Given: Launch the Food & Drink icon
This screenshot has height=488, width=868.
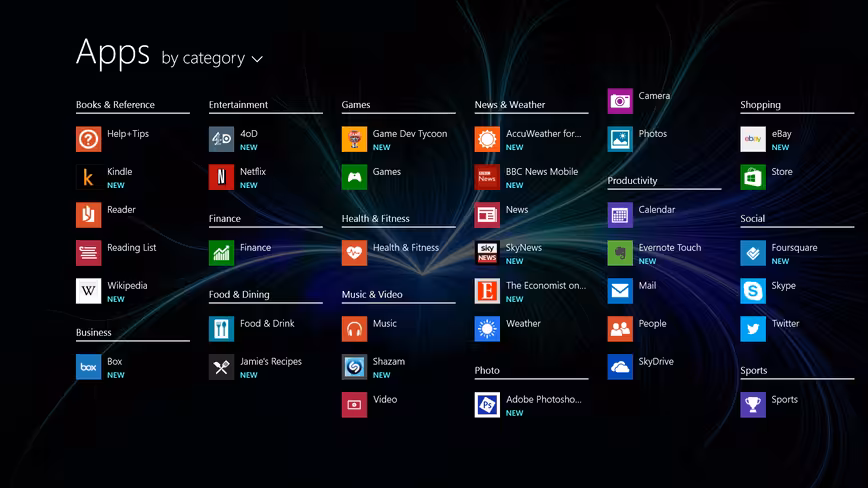Looking at the screenshot, I should pyautogui.click(x=221, y=329).
